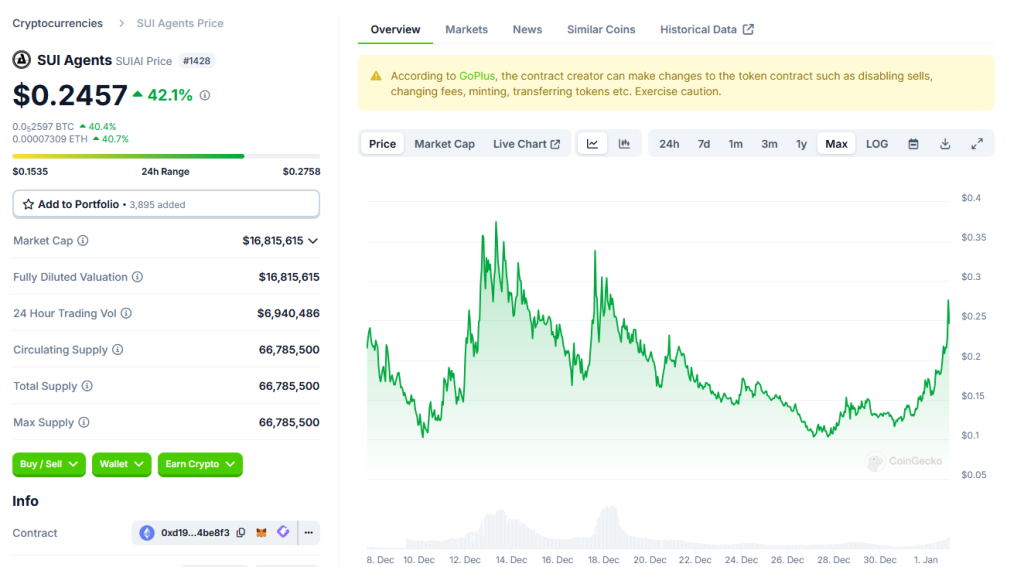Switch to the News tab

point(527,29)
